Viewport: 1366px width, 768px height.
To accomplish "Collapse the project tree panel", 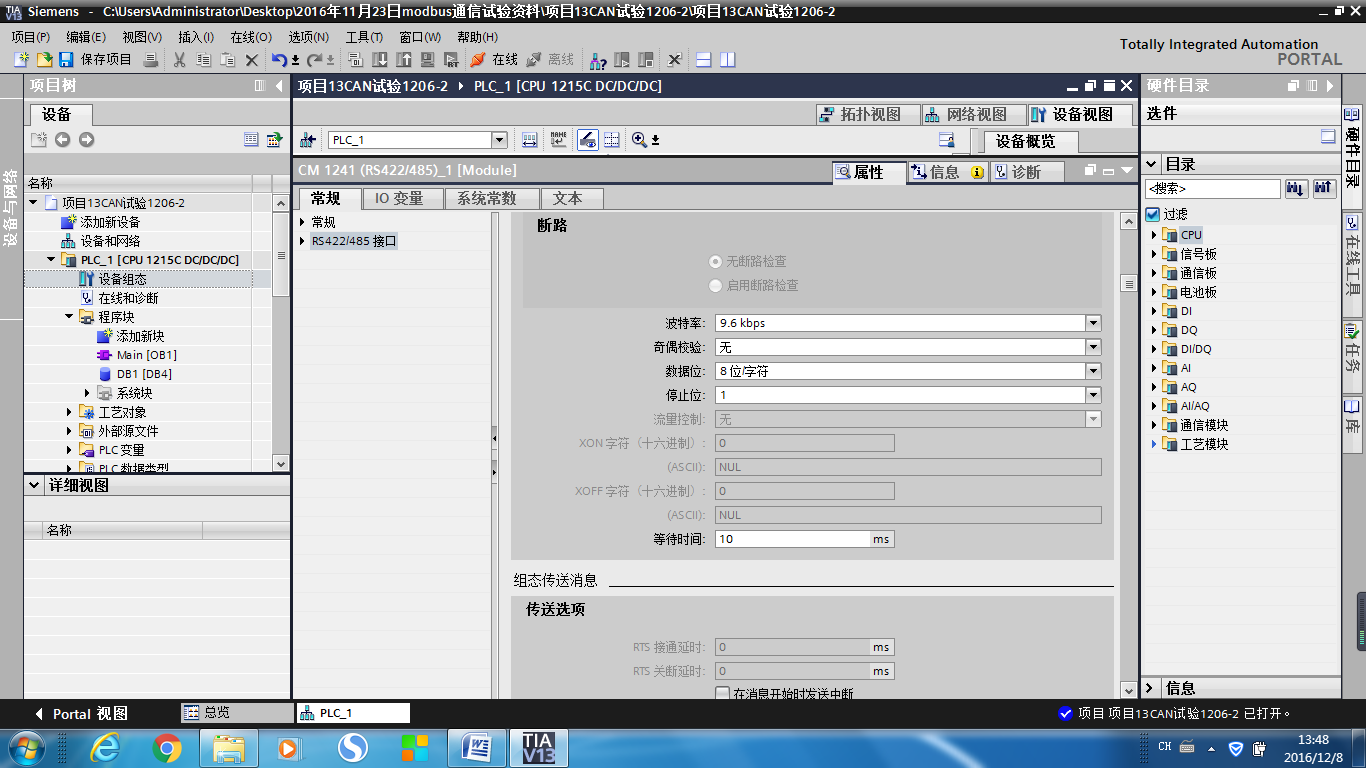I will tap(279, 86).
